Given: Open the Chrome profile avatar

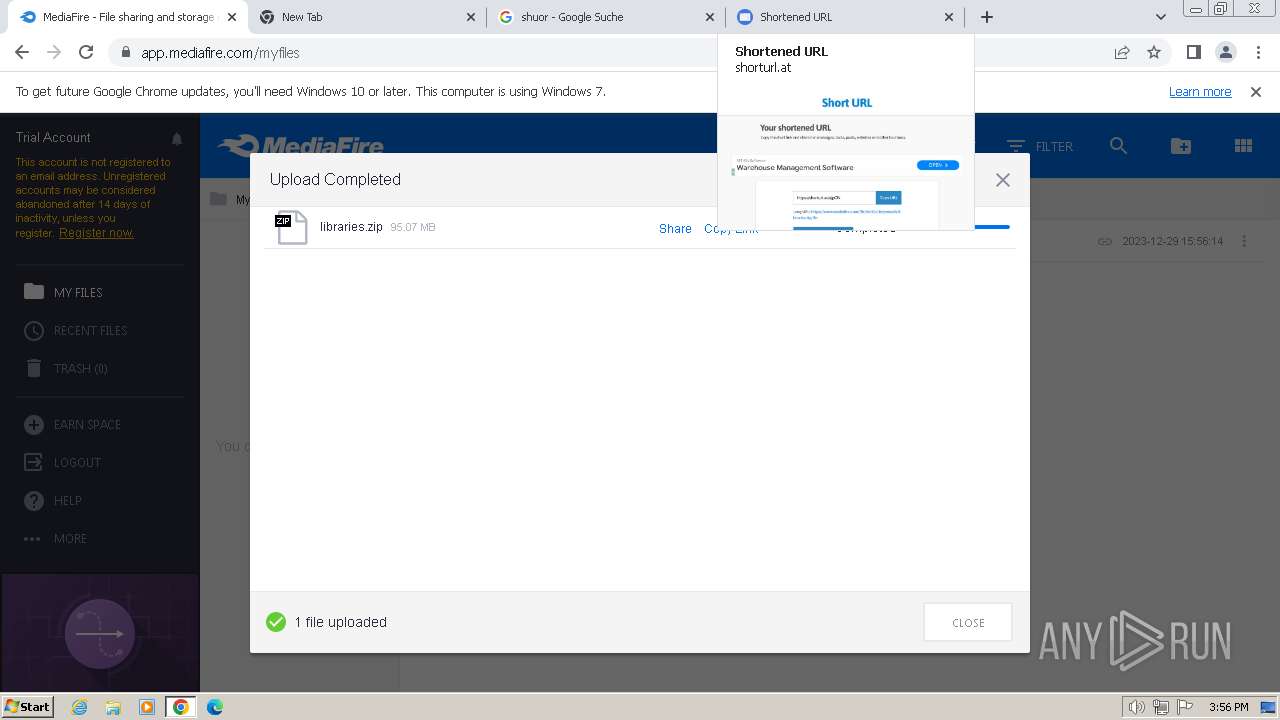Looking at the screenshot, I should point(1225,52).
